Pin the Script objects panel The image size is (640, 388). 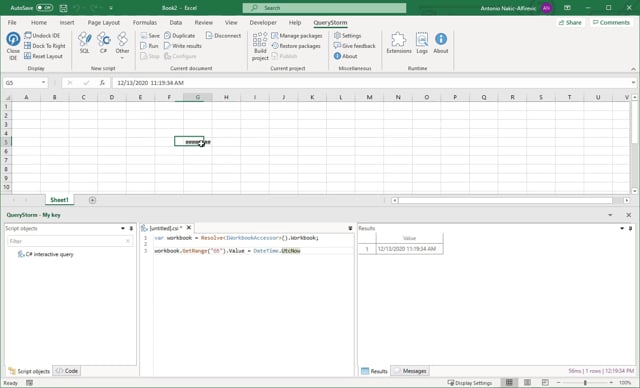(131, 228)
